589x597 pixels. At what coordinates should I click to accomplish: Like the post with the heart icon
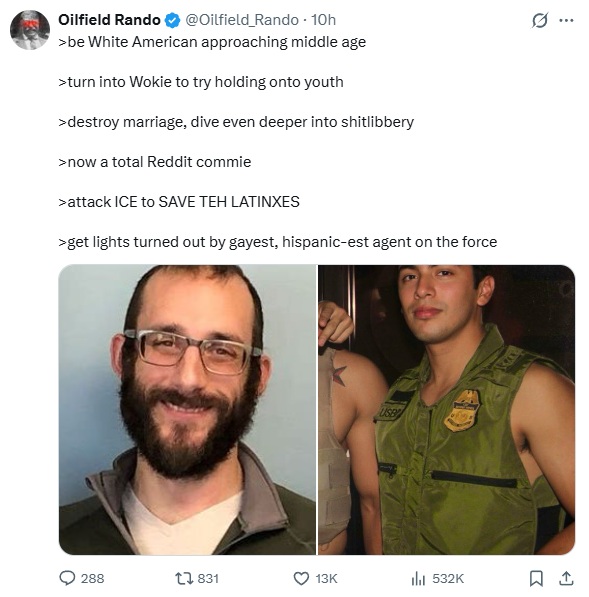301,578
